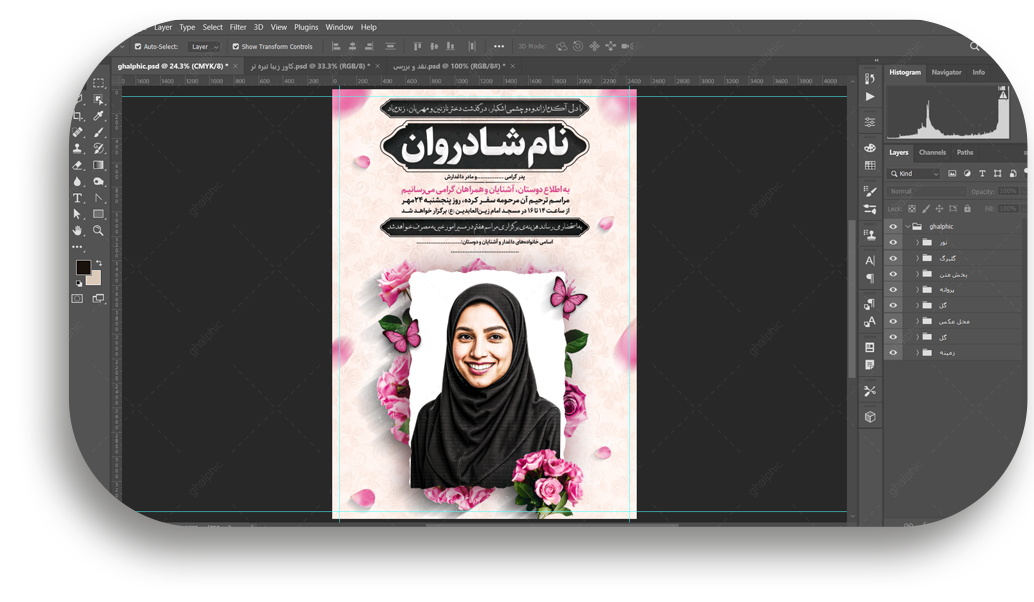Pick the Zoom tool in the toolbar

99,230
